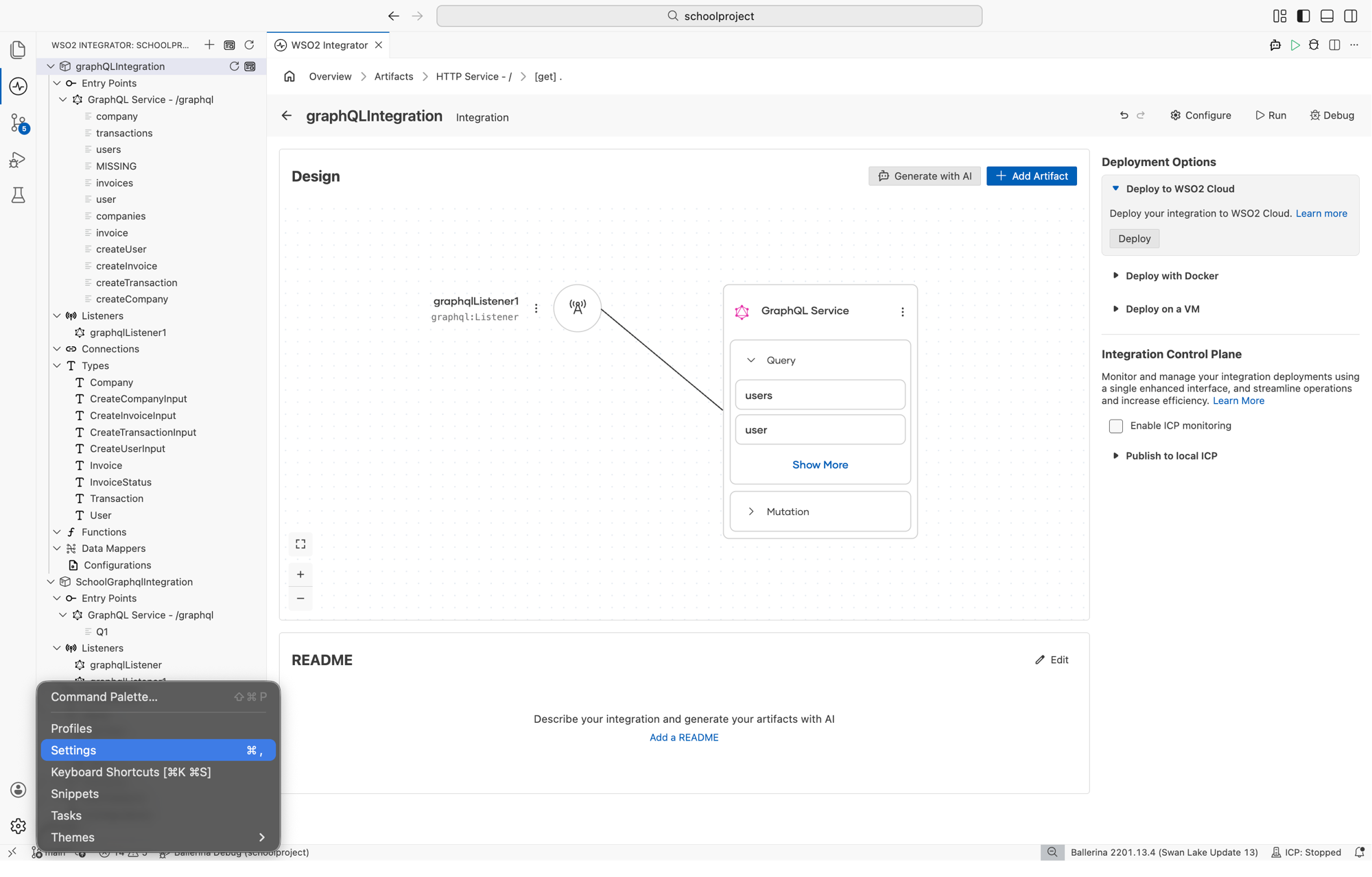The width and height of the screenshot is (1372, 877).
Task: Open Source Control view with badge
Action: coord(19,123)
